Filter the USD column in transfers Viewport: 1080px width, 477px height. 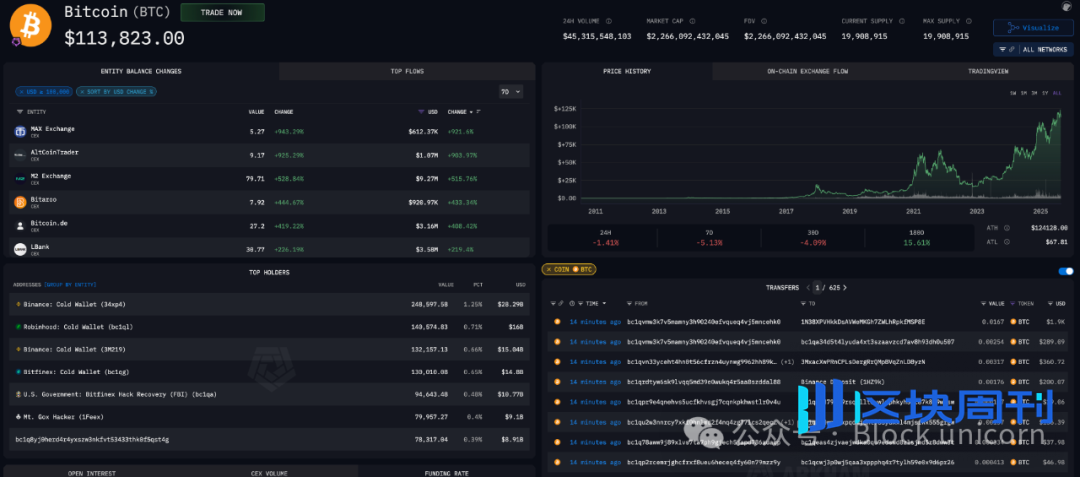click(1050, 303)
